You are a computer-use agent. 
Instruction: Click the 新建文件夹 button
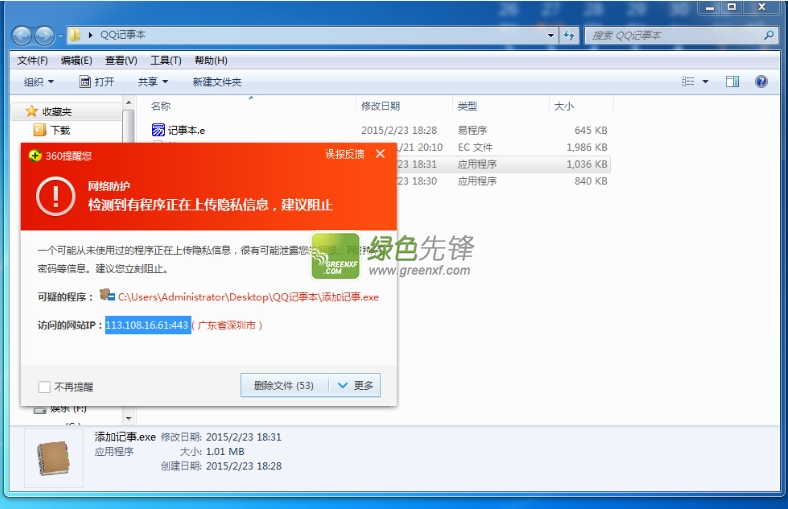point(217,81)
